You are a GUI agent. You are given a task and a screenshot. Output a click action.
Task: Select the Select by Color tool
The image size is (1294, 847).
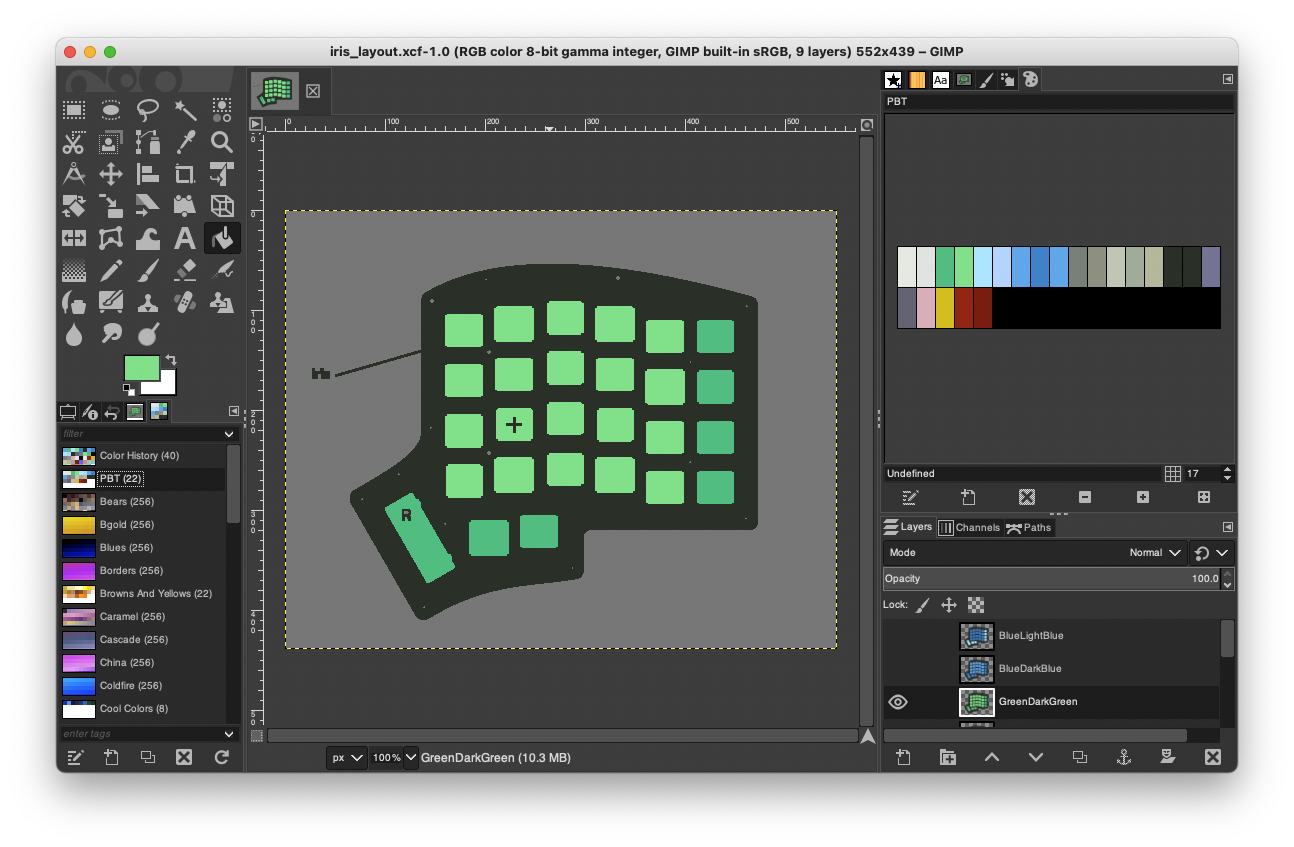click(x=222, y=109)
